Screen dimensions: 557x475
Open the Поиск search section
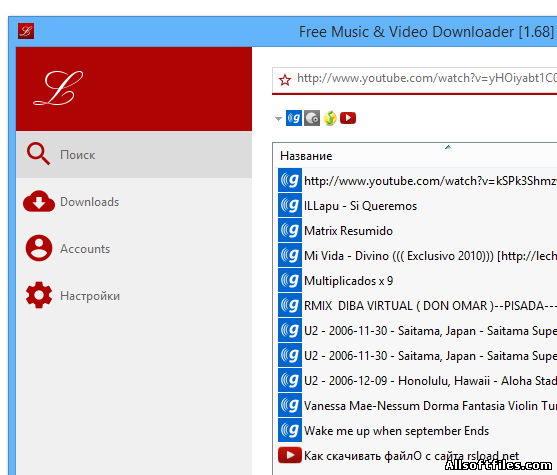134,155
